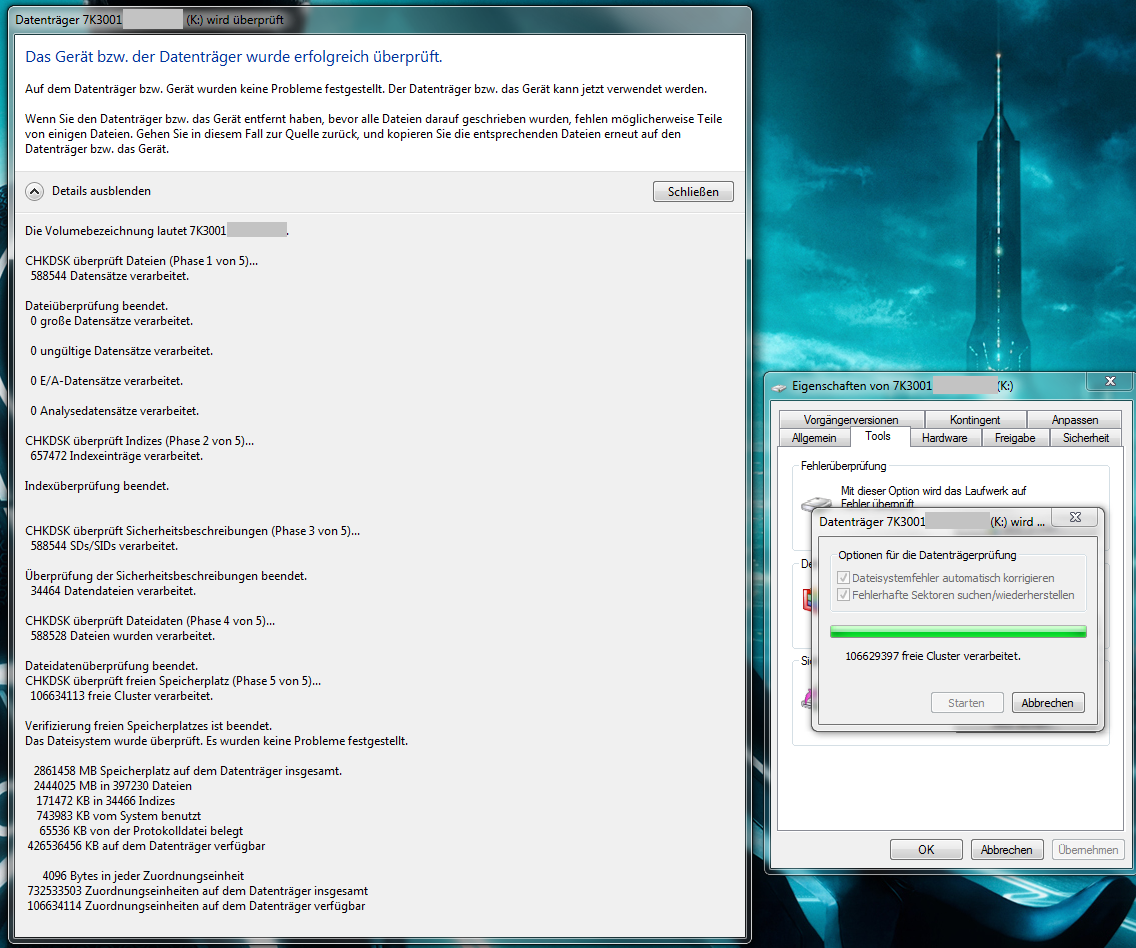The image size is (1136, 948).
Task: Switch to the Allgemein tab
Action: [813, 438]
